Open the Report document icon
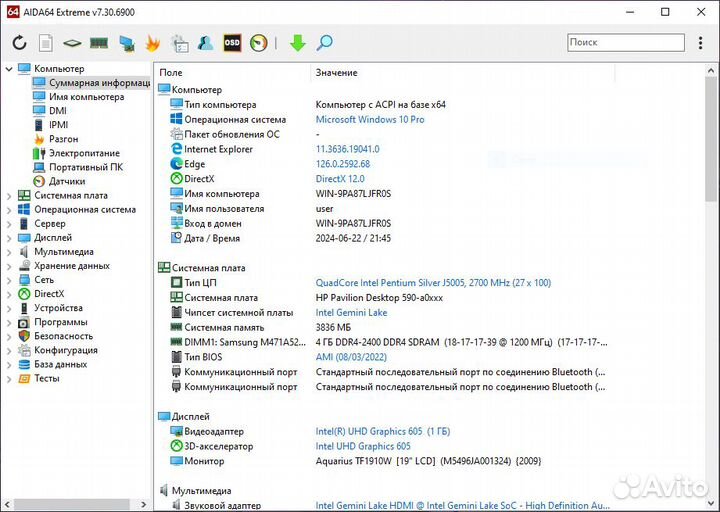 pyautogui.click(x=46, y=43)
